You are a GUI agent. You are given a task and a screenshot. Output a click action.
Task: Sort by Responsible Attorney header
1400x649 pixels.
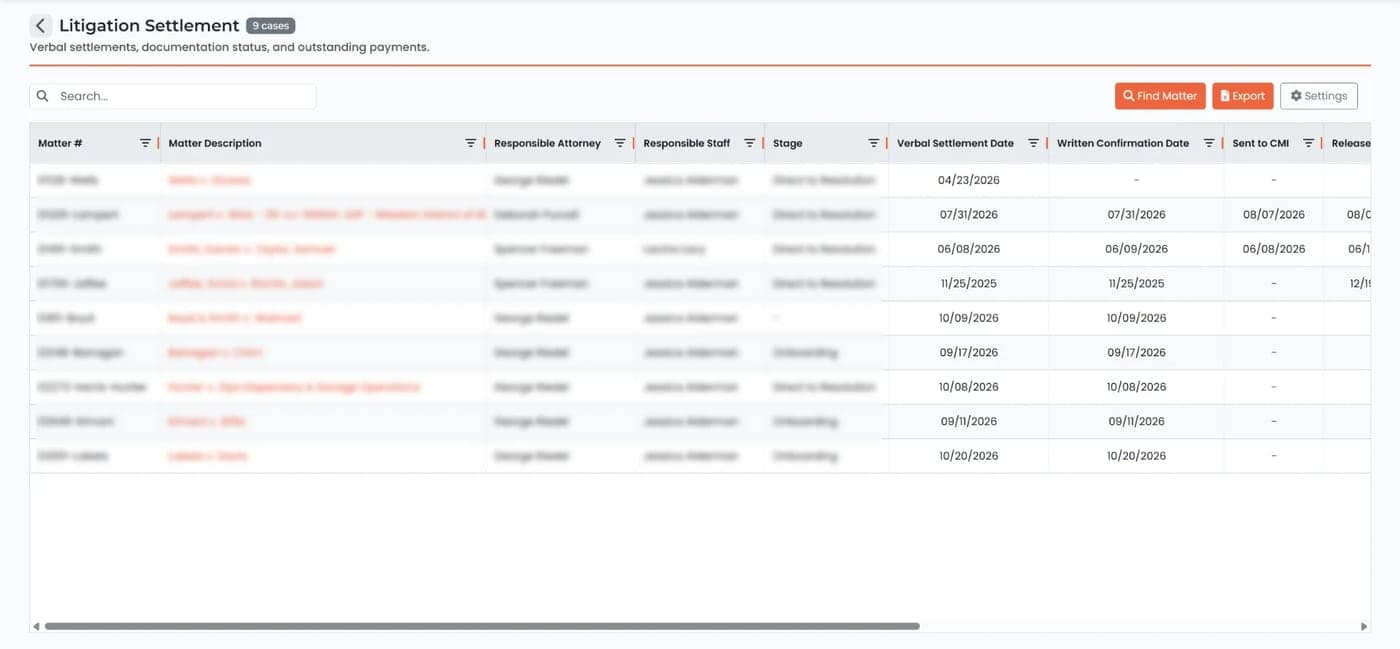tap(548, 143)
